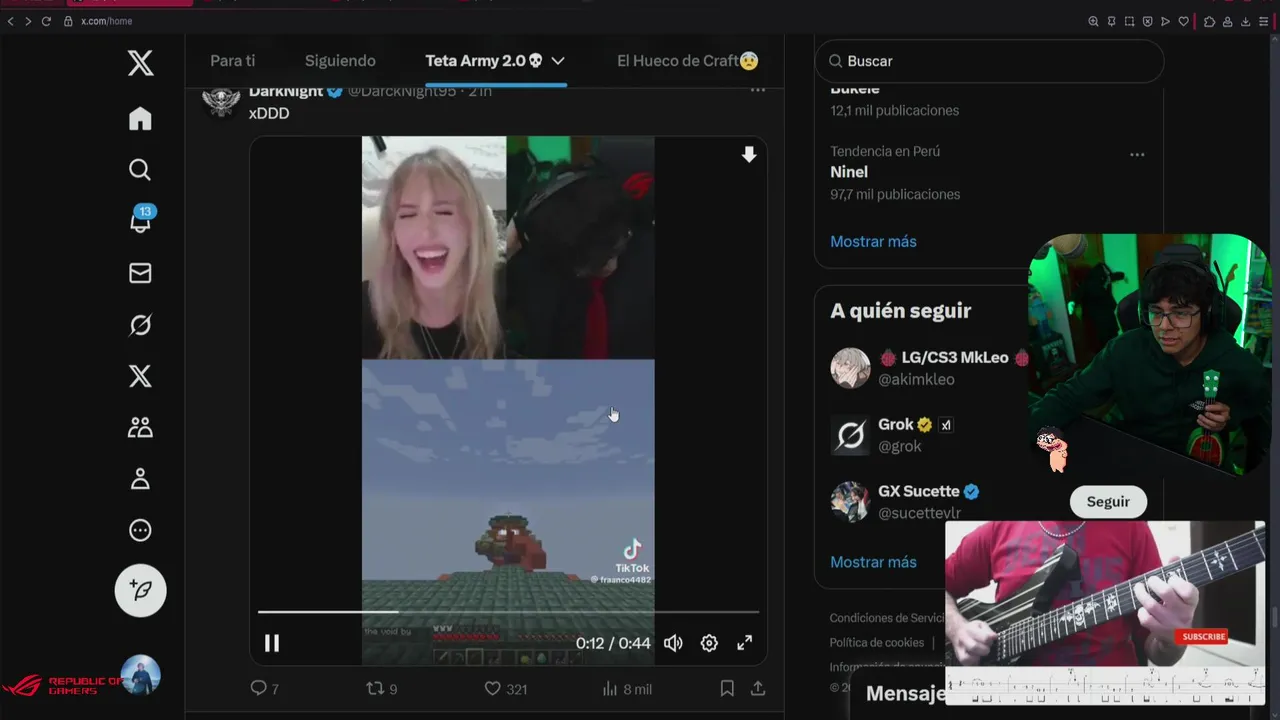Click the SUBSCRIBE button on guitar video
The height and width of the screenshot is (720, 1280).
point(1203,636)
